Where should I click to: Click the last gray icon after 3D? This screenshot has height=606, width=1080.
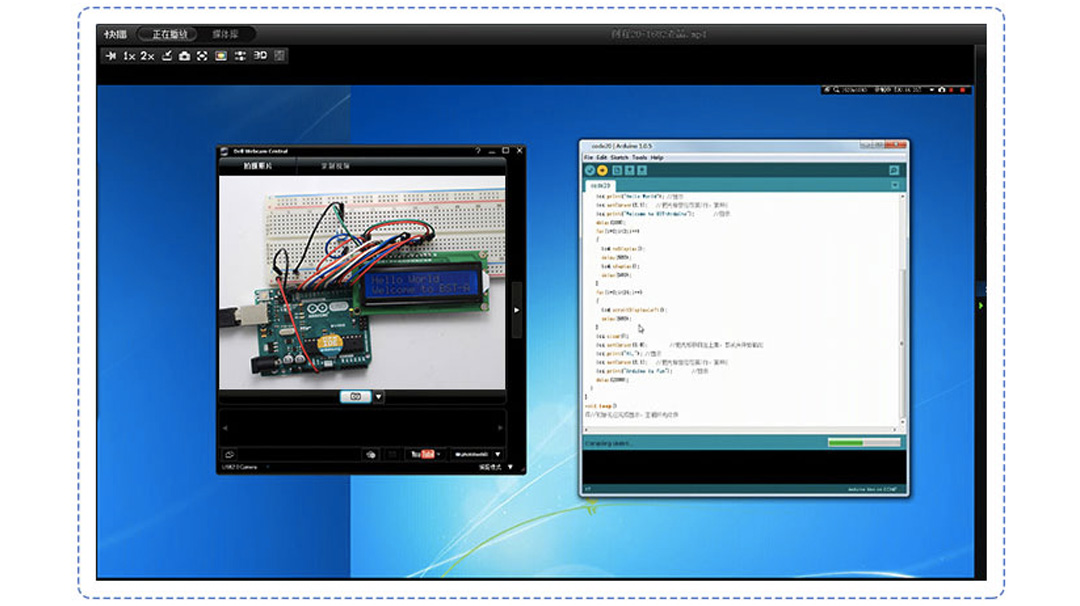click(x=279, y=56)
